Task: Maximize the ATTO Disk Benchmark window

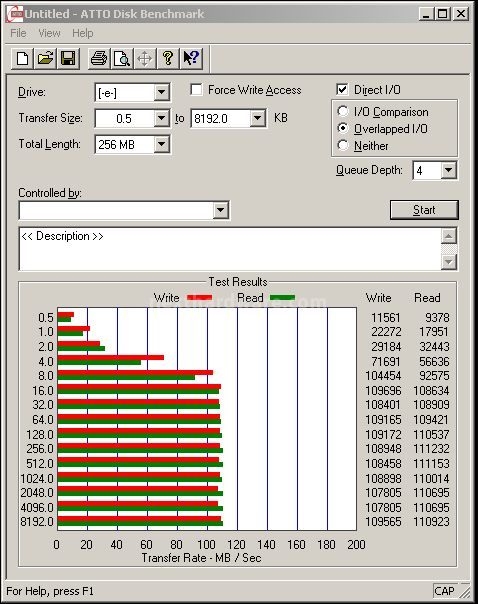Action: 442,14
